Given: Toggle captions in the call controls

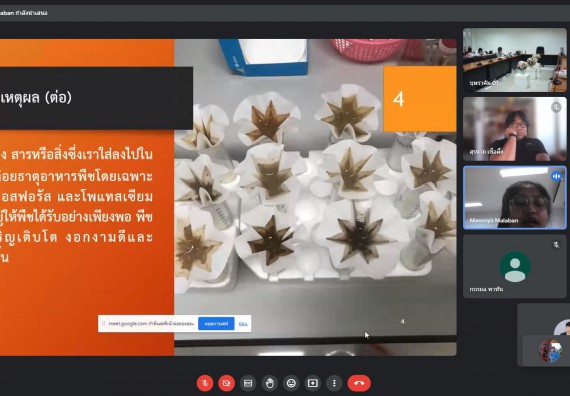Looking at the screenshot, I should coord(248,383).
